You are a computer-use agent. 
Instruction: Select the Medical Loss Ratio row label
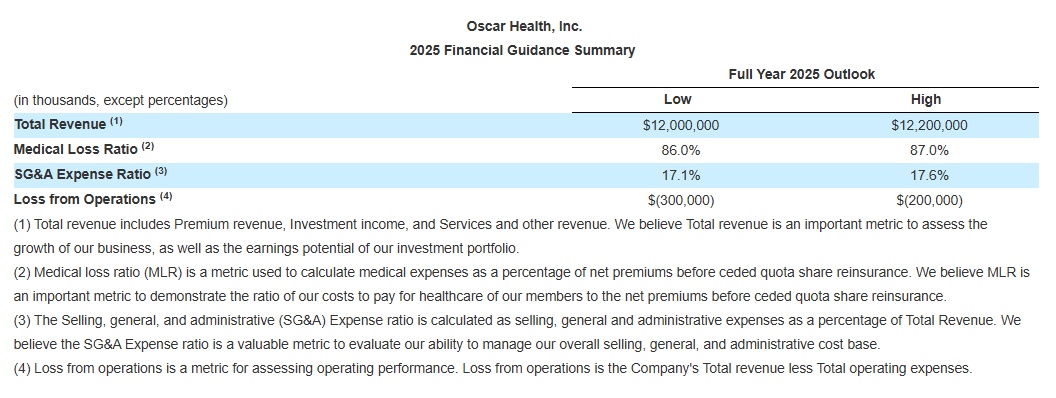click(84, 149)
